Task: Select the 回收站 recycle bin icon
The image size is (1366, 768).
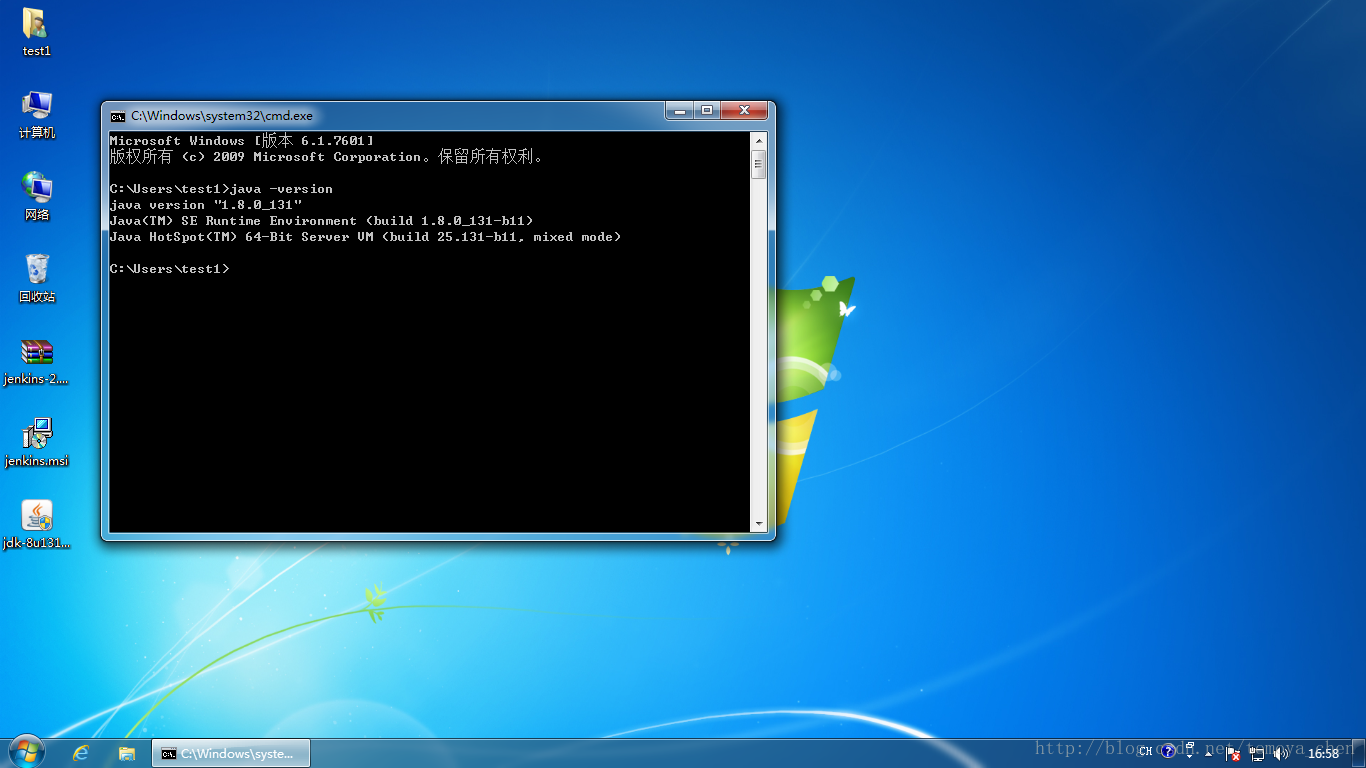Action: click(x=37, y=278)
